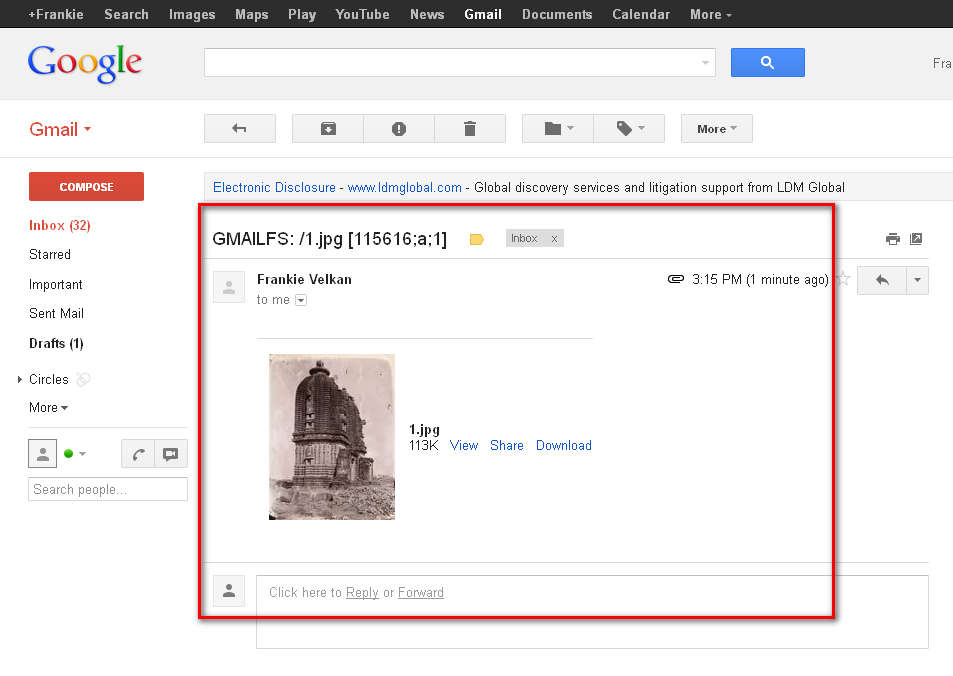Focus the Search people field
This screenshot has width=953, height=676.
108,489
